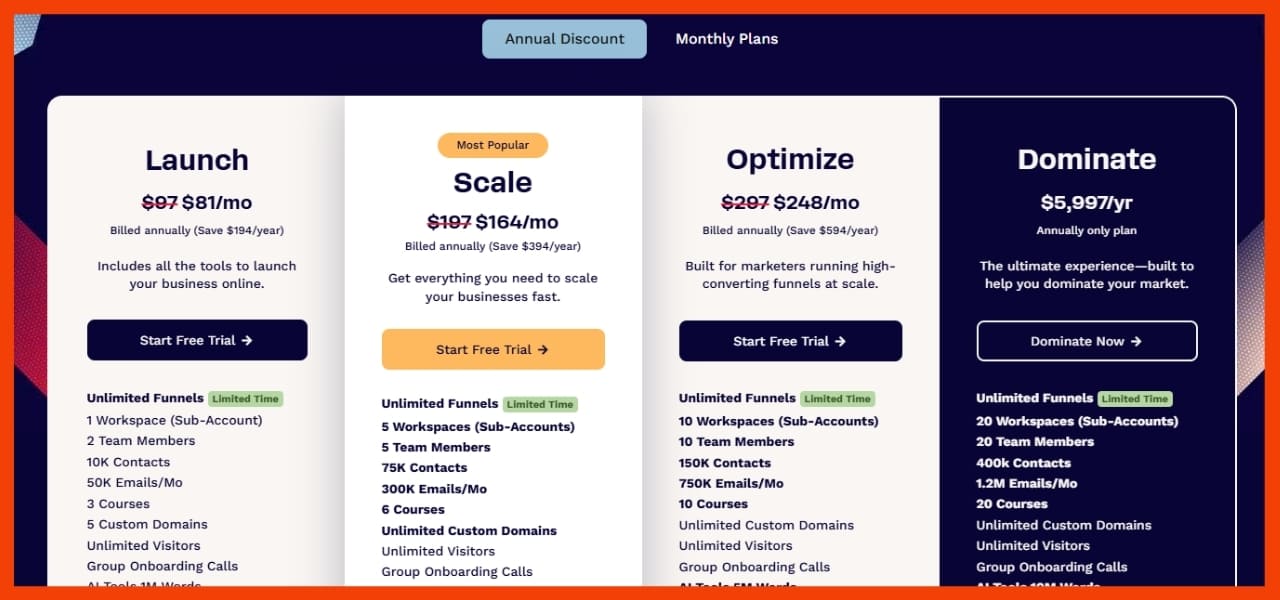Click the $5,997/yr price on Dominate
Image resolution: width=1280 pixels, height=600 pixels.
(x=1086, y=202)
